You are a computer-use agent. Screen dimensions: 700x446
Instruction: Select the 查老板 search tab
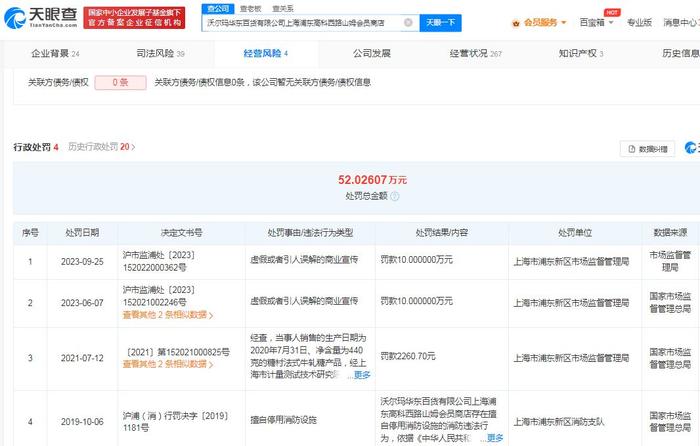[x=250, y=8]
